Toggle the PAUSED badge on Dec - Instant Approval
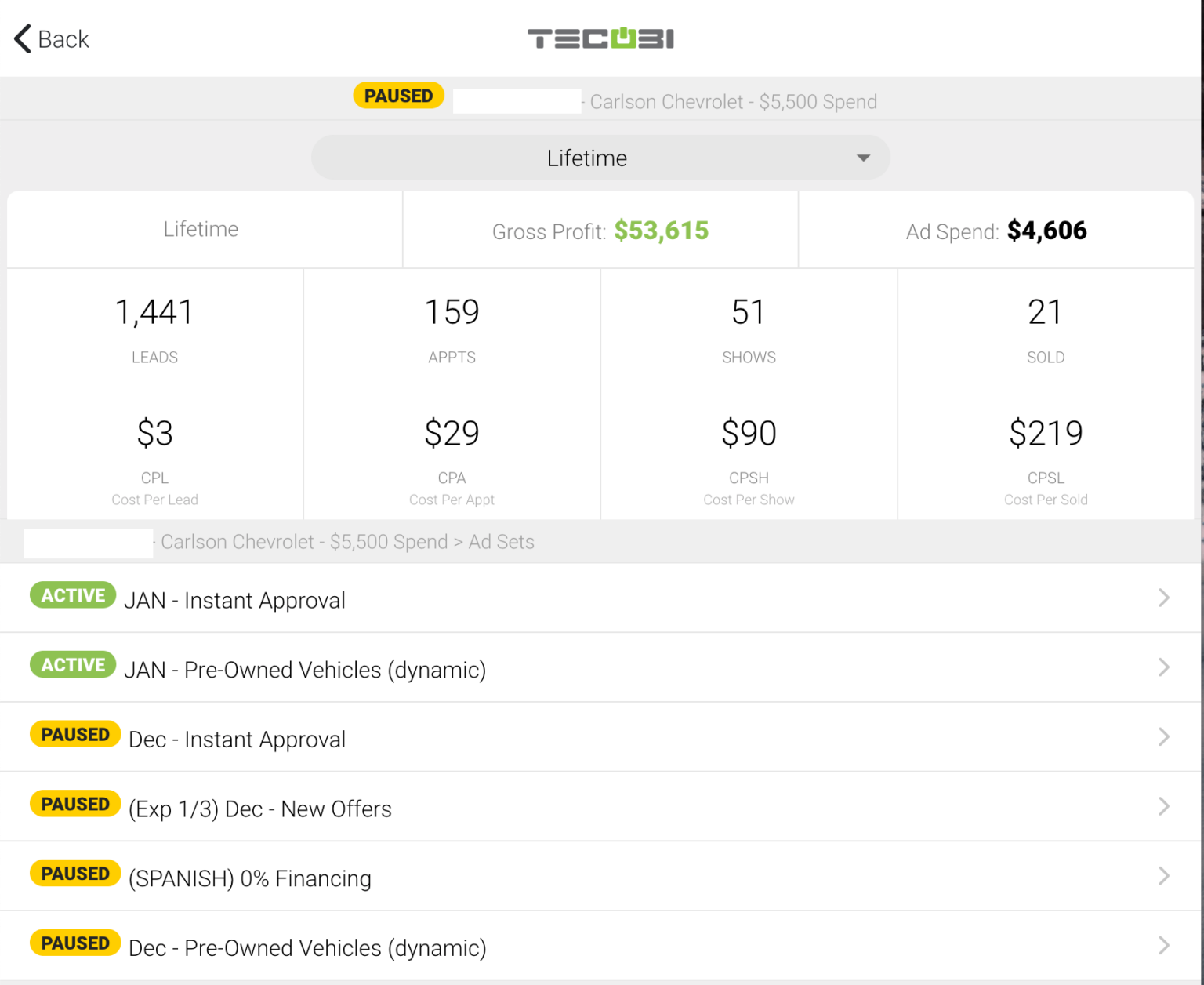 pyautogui.click(x=75, y=734)
